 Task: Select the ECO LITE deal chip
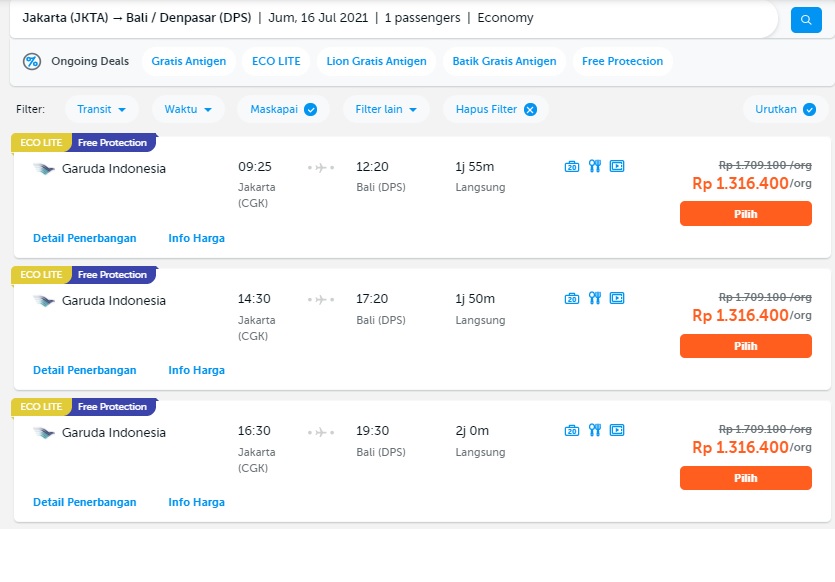point(276,61)
